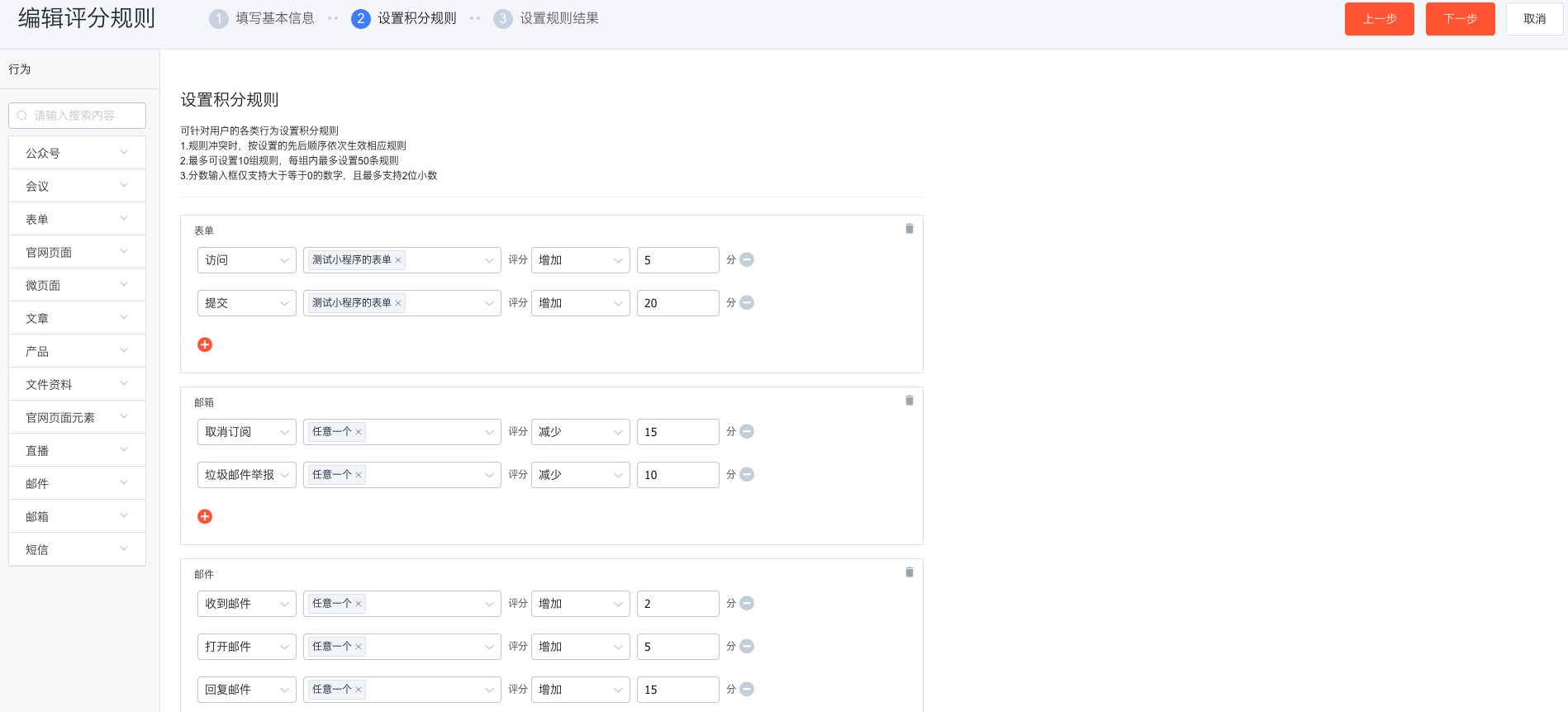Open the 提交 action dropdown
Screen dimensions: 1568x712
click(x=247, y=303)
